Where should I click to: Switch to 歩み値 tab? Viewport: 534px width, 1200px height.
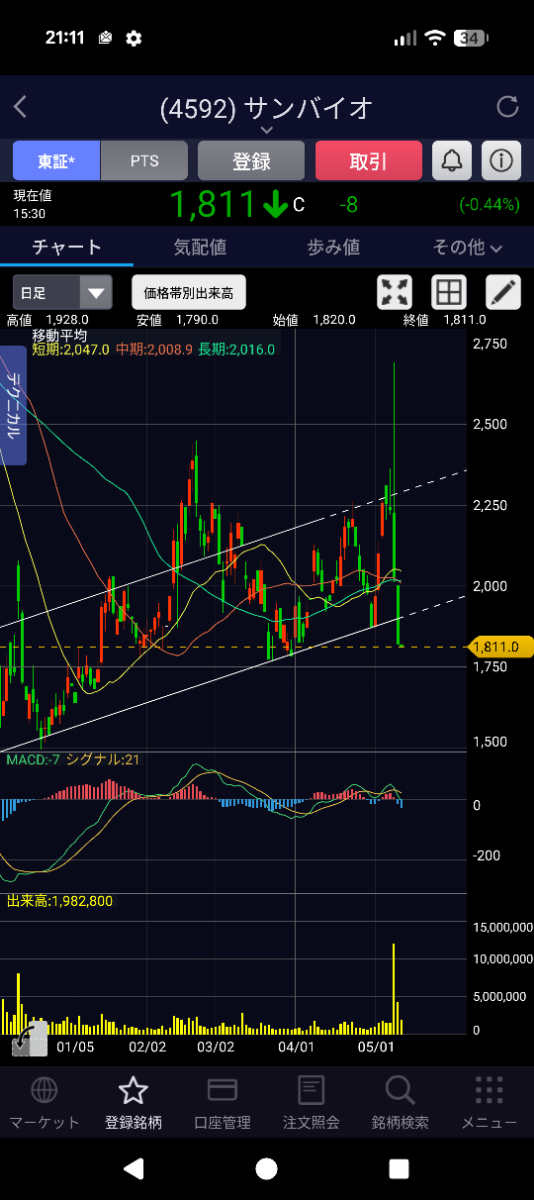tap(333, 246)
